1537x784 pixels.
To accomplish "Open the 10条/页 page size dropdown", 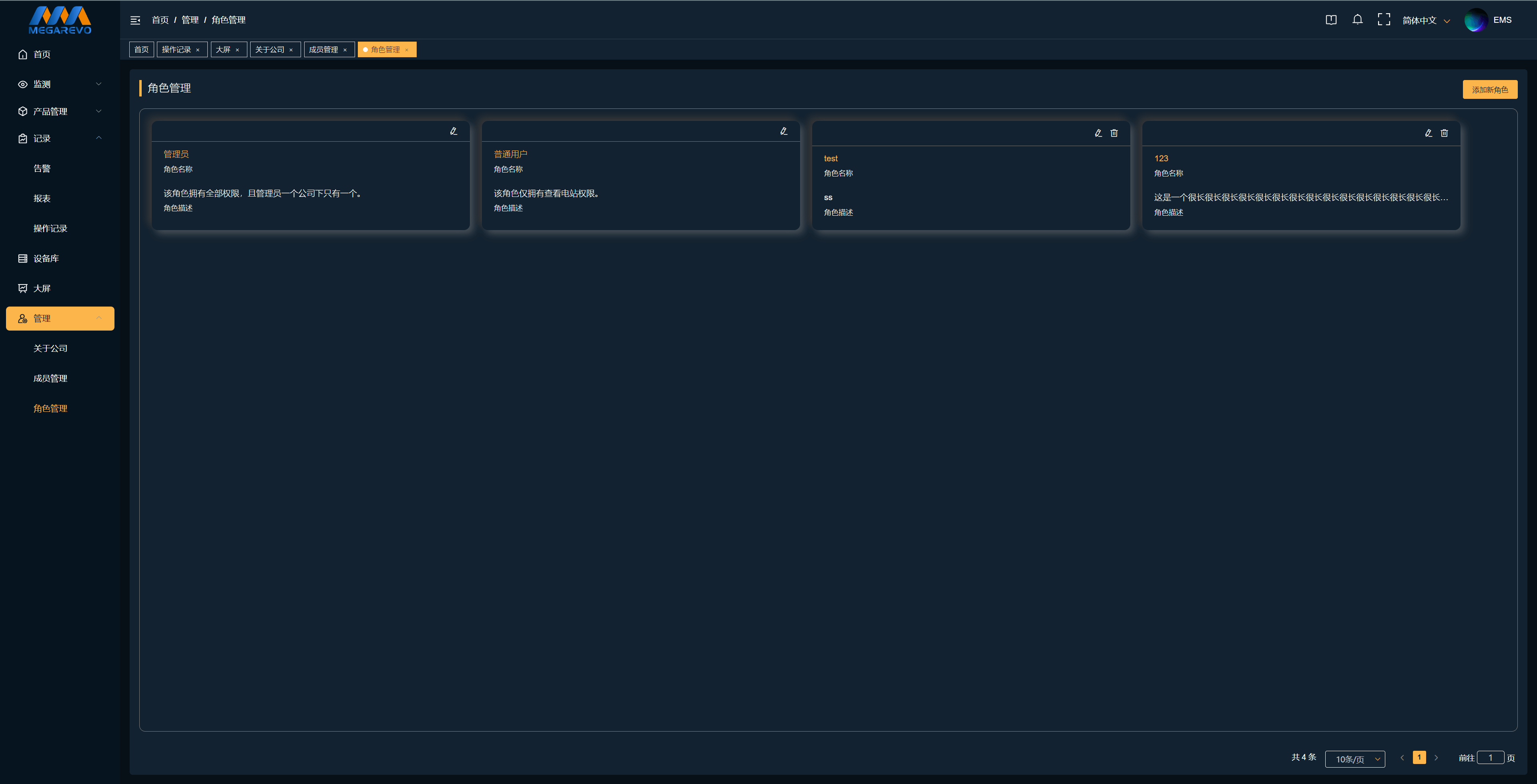I will (x=1355, y=759).
